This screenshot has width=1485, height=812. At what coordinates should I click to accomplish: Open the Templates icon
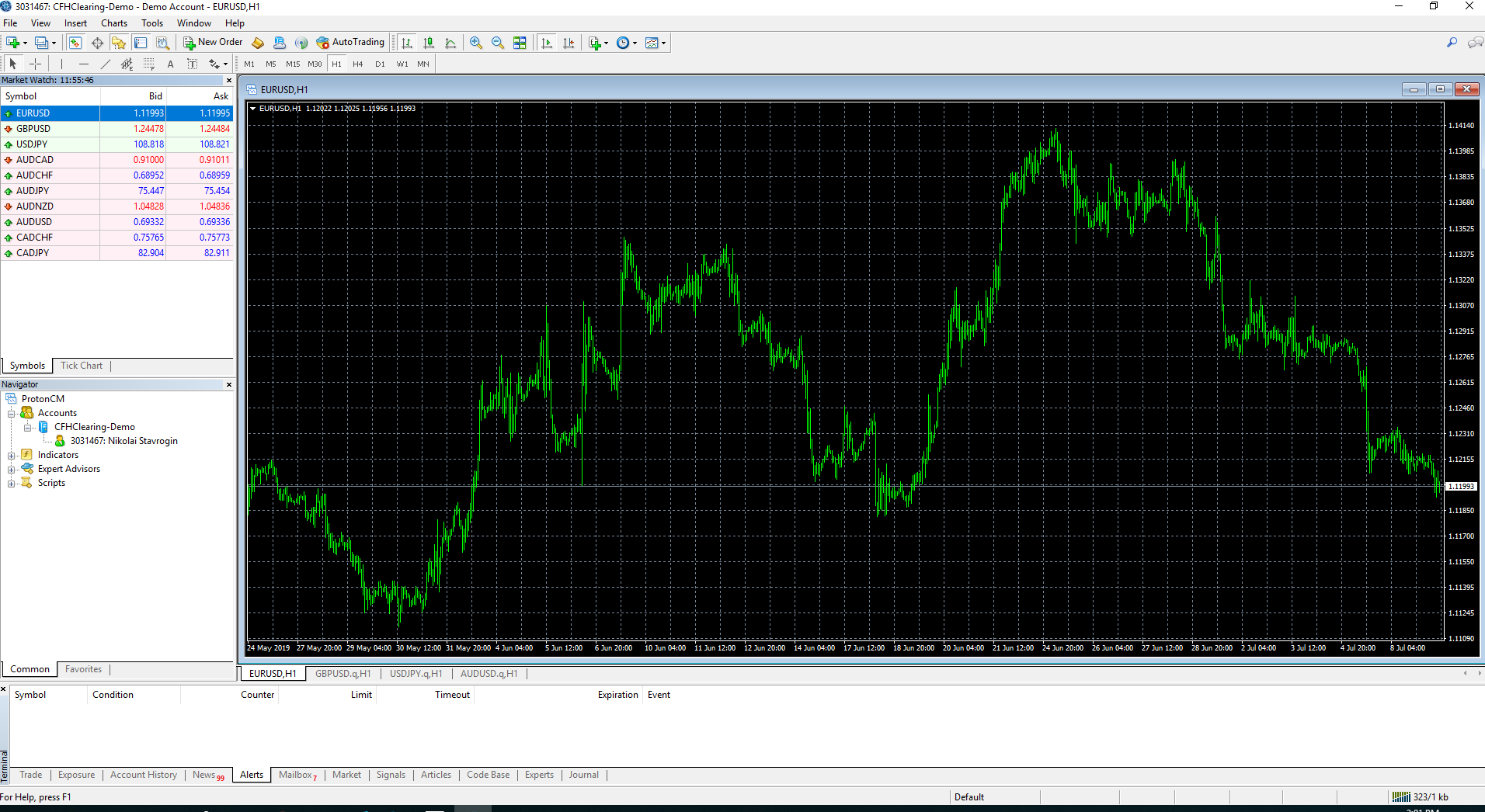[x=652, y=43]
